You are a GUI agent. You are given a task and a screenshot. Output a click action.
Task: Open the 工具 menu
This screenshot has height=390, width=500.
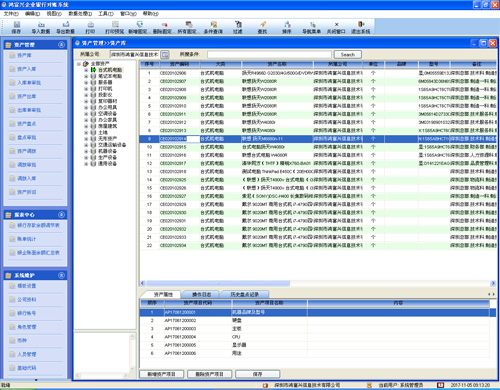pyautogui.click(x=106, y=14)
